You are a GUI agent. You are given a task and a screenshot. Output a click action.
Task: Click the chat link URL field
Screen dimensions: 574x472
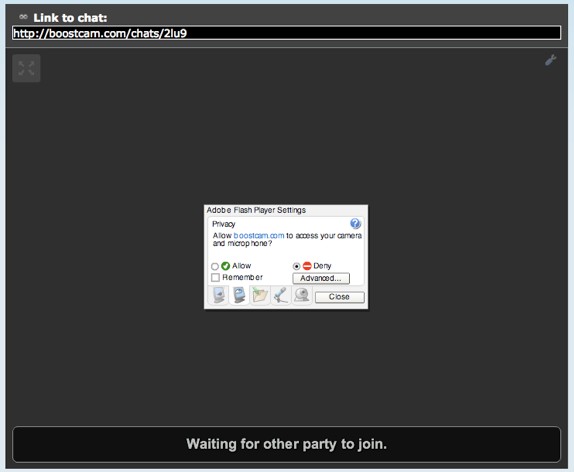(x=286, y=33)
